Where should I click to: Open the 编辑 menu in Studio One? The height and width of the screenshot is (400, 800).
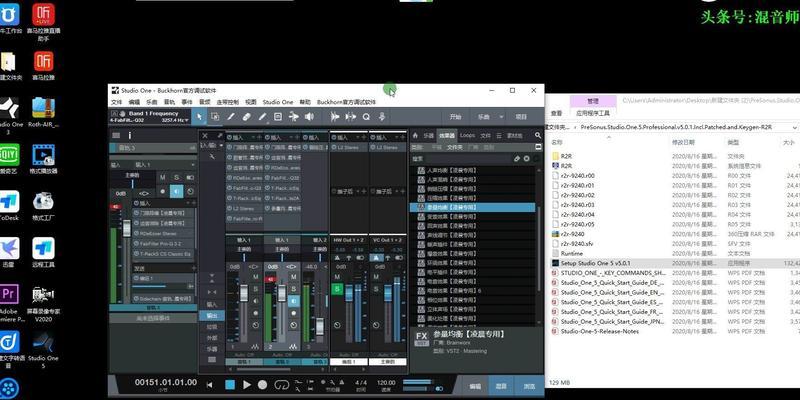point(134,102)
